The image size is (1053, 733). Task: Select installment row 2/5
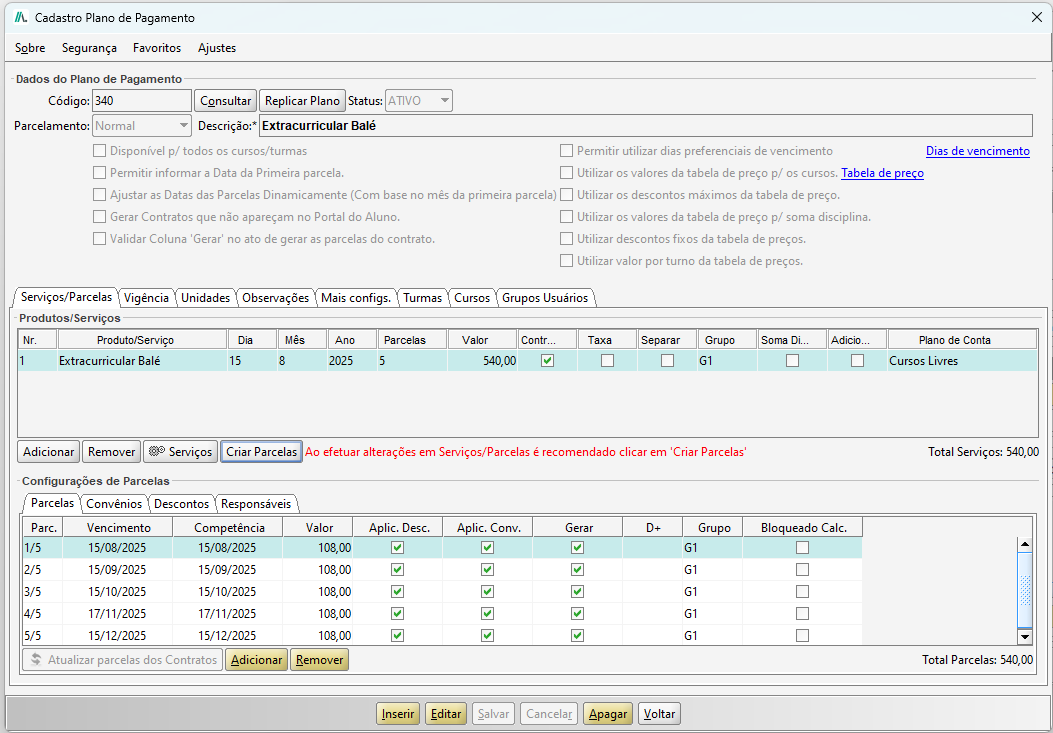(x=443, y=570)
